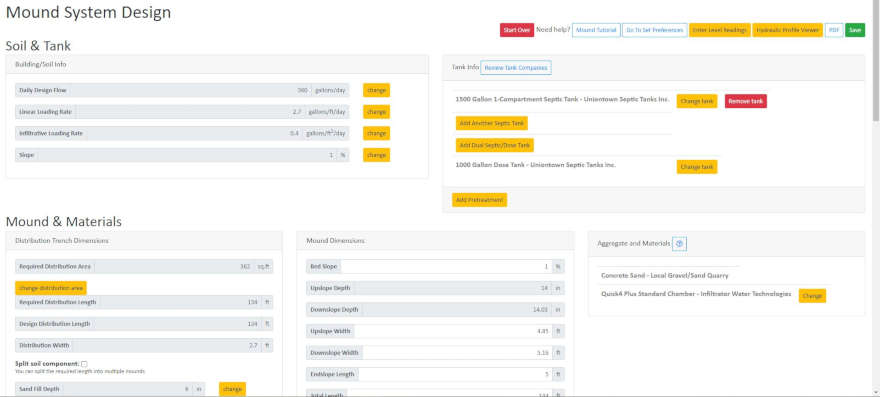880x397 pixels.
Task: Click the Mound & Materials heading
Action: click(63, 222)
